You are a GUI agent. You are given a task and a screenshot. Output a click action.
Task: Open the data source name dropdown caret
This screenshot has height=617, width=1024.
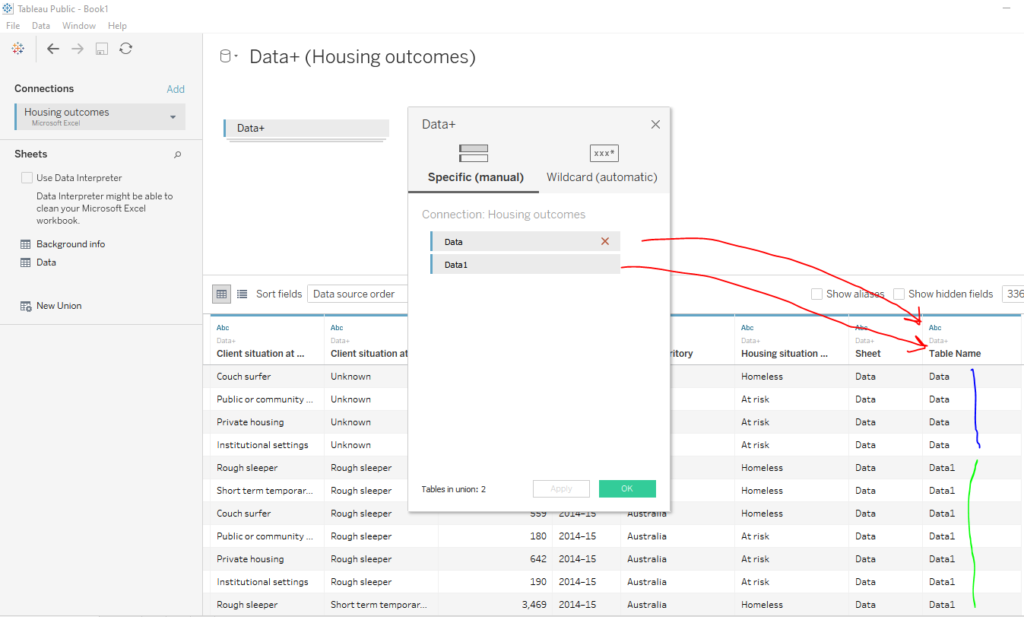click(236, 56)
